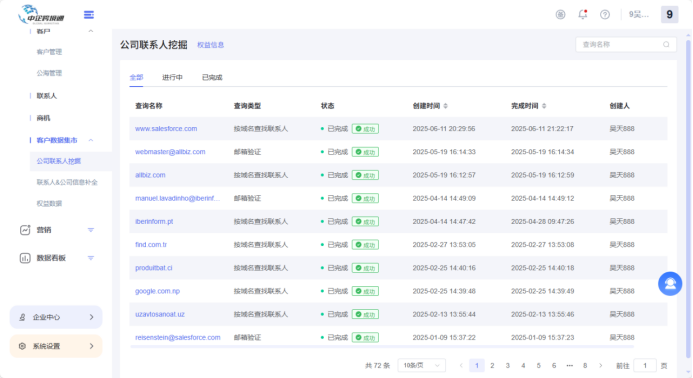Expand 企业中心 right chevron

pos(91,317)
